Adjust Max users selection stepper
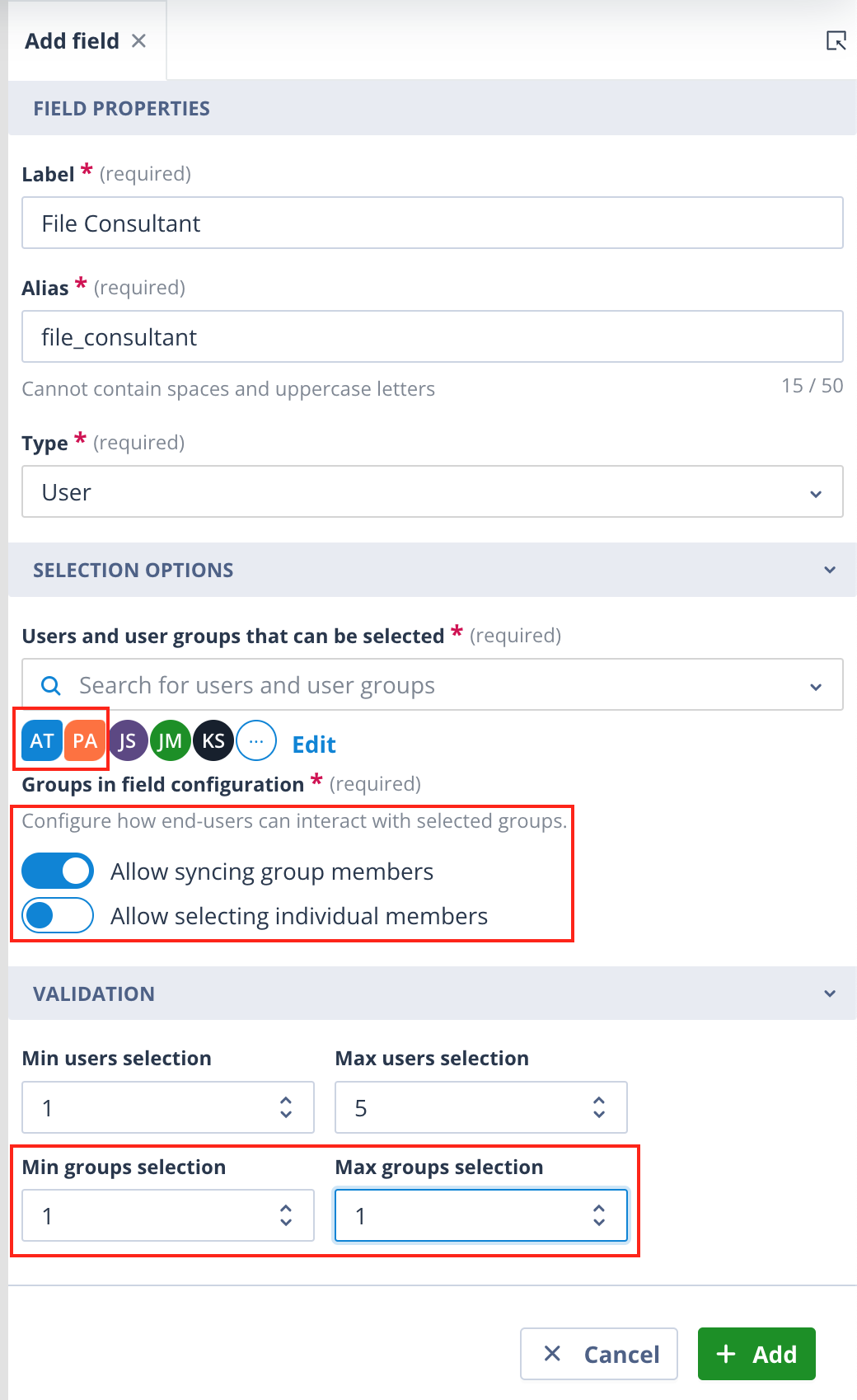This screenshot has height=1400, width=857. tap(599, 1107)
